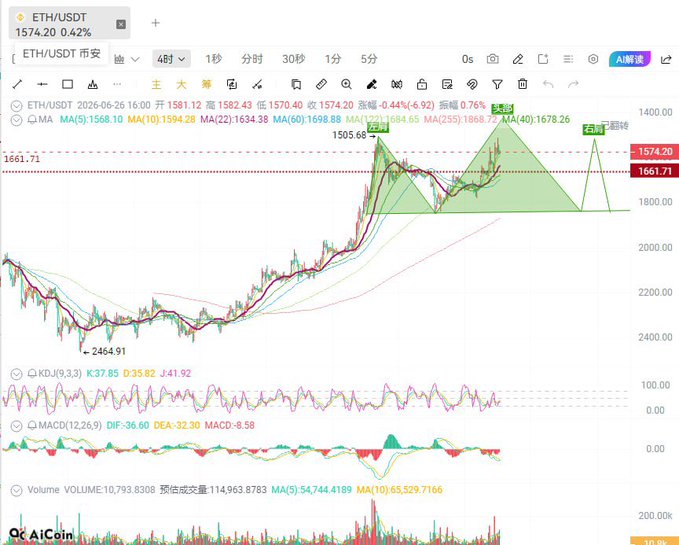Click the bookmark copy icon
Screen dimensions: 679x545
point(296,84)
